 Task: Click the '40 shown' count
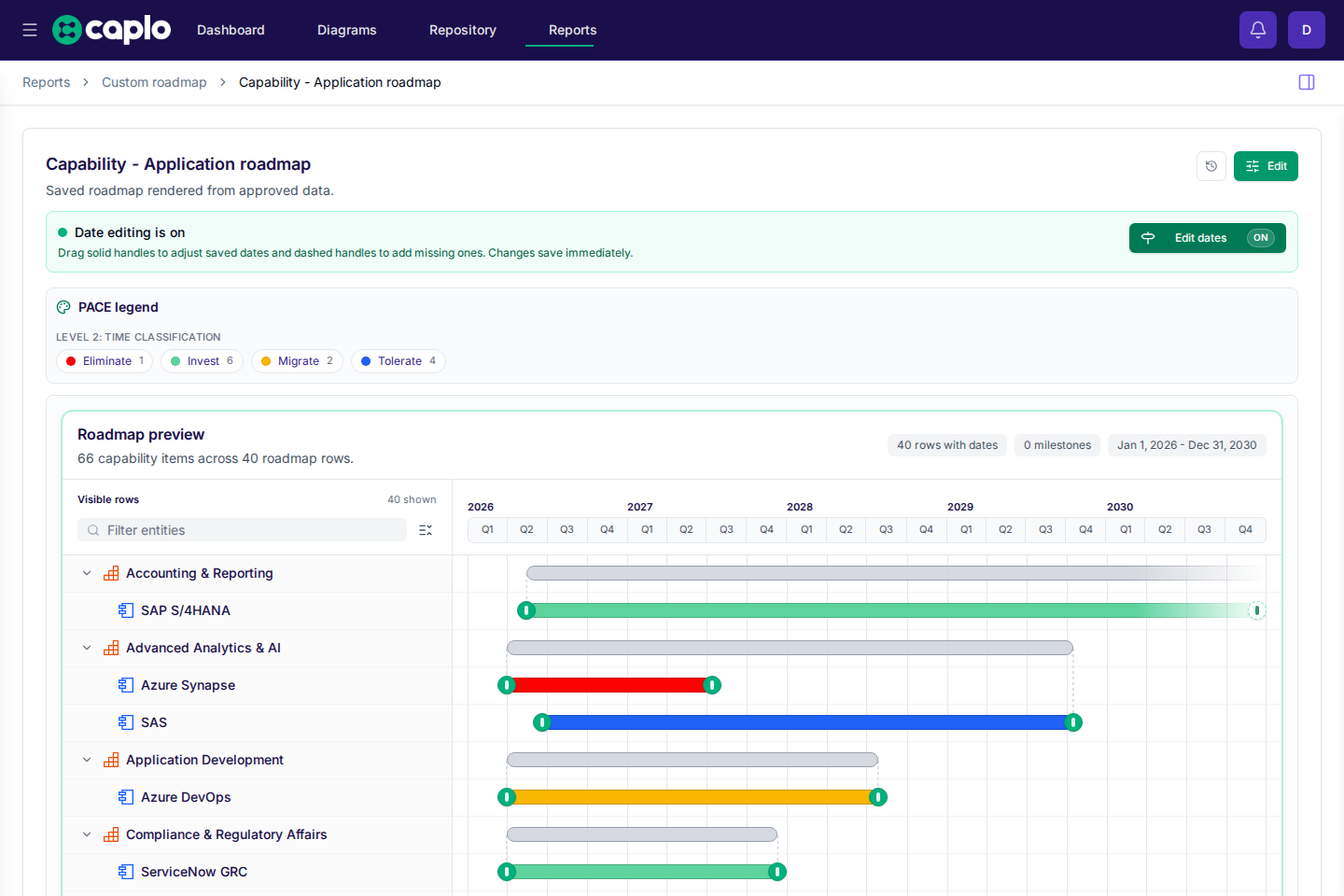click(412, 499)
